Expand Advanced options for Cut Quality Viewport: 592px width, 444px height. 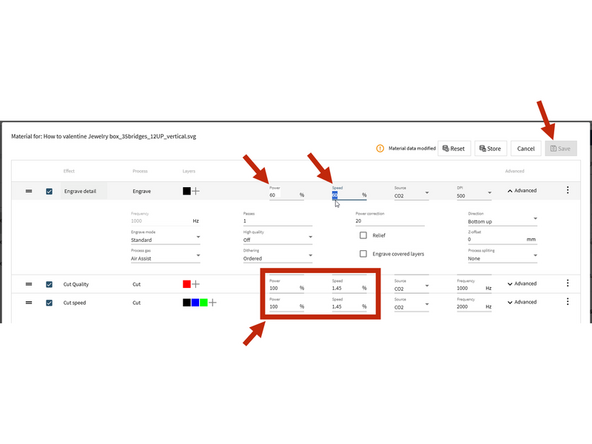tap(522, 284)
